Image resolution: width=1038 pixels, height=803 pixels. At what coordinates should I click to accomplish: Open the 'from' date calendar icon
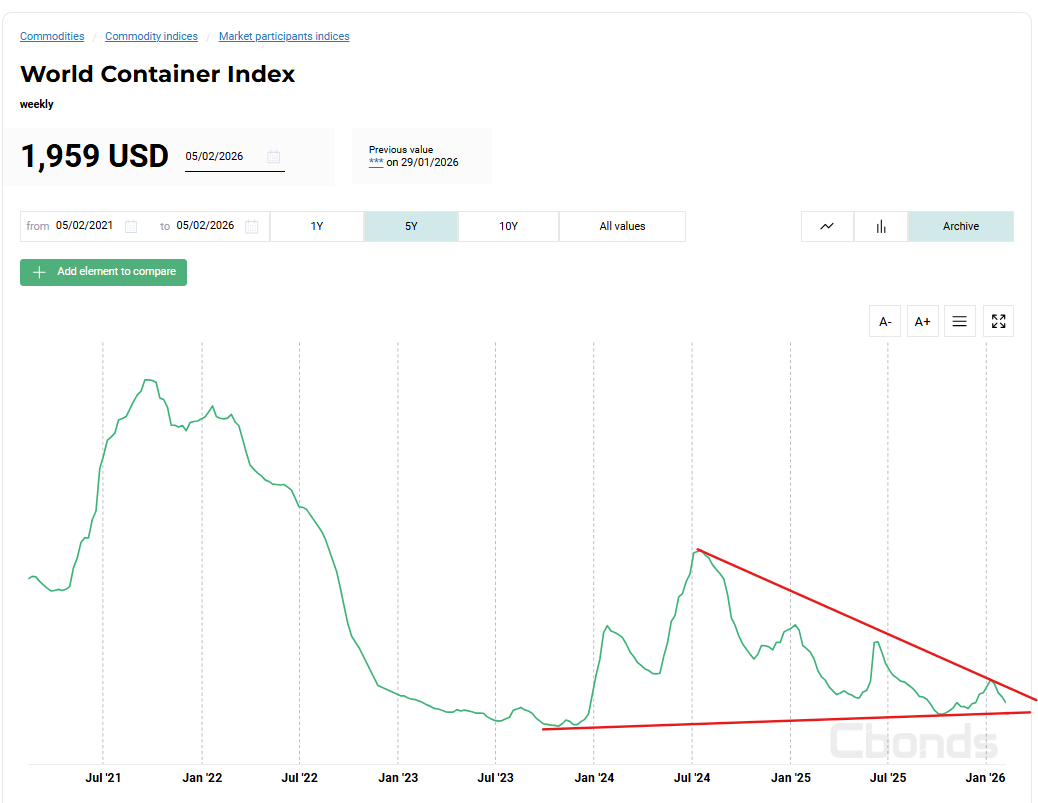point(131,226)
